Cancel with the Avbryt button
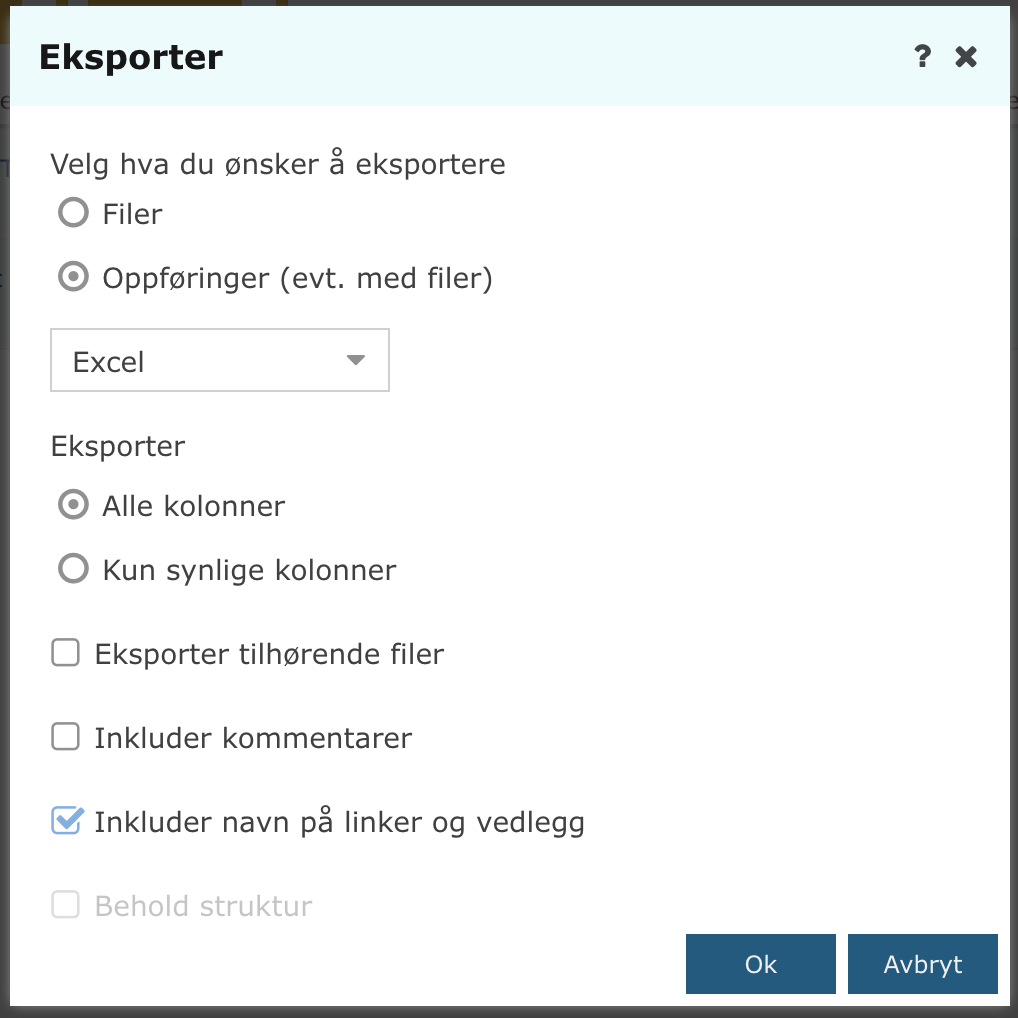 (923, 964)
